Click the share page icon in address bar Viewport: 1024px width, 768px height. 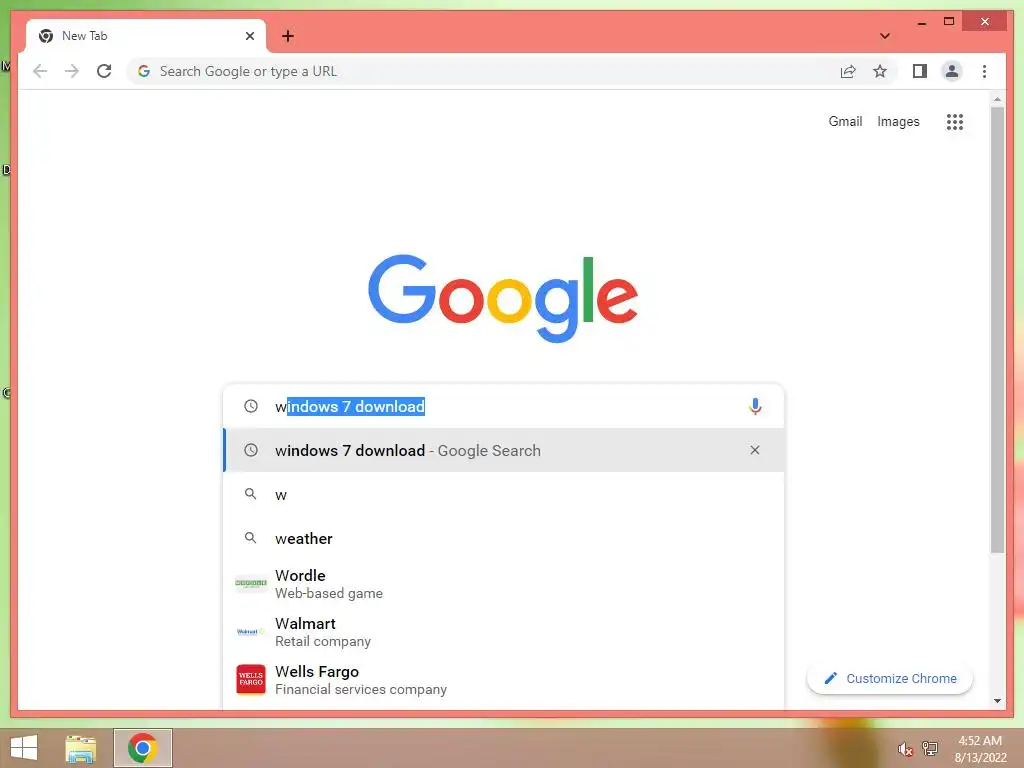pyautogui.click(x=848, y=71)
